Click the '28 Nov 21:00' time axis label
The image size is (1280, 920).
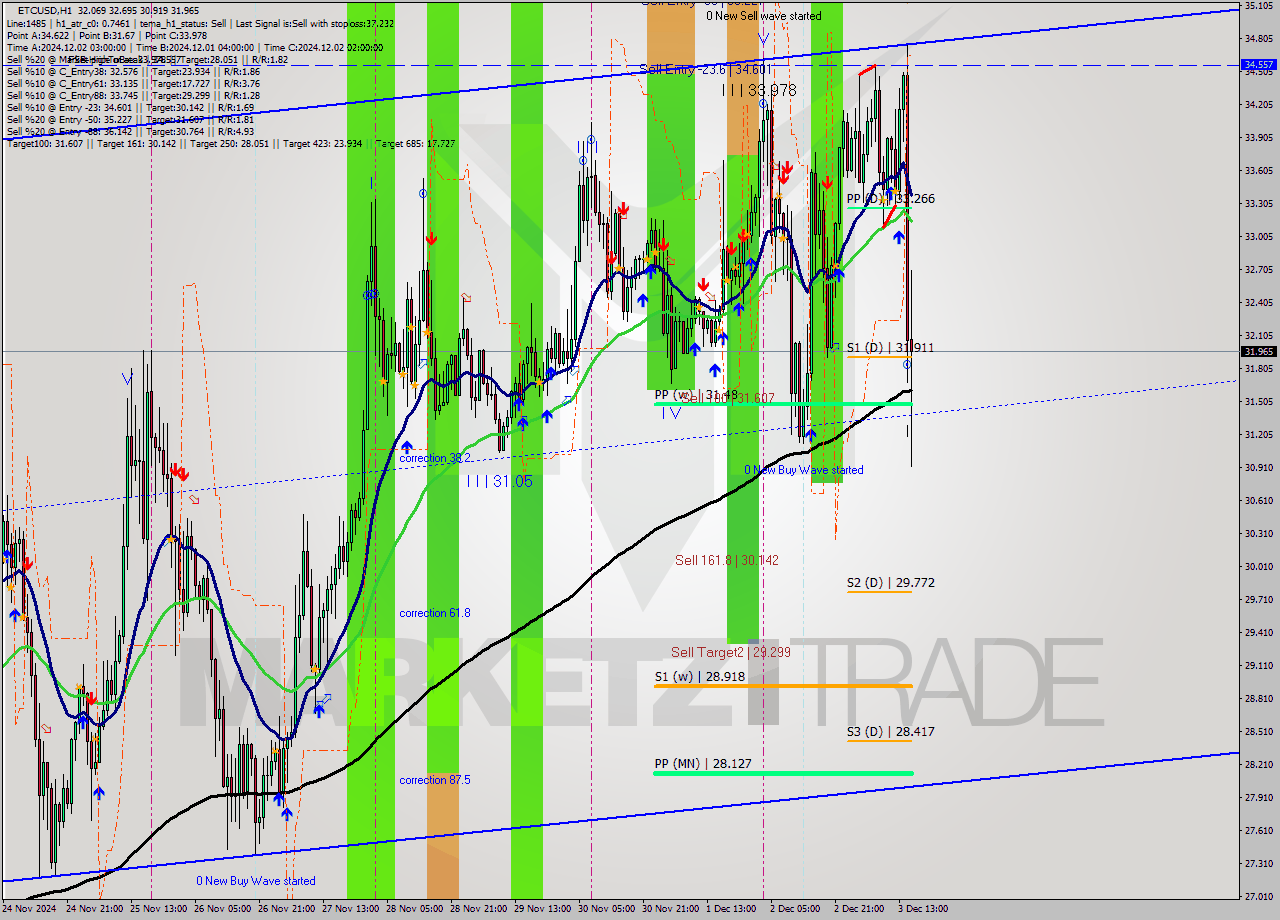pyautogui.click(x=479, y=909)
